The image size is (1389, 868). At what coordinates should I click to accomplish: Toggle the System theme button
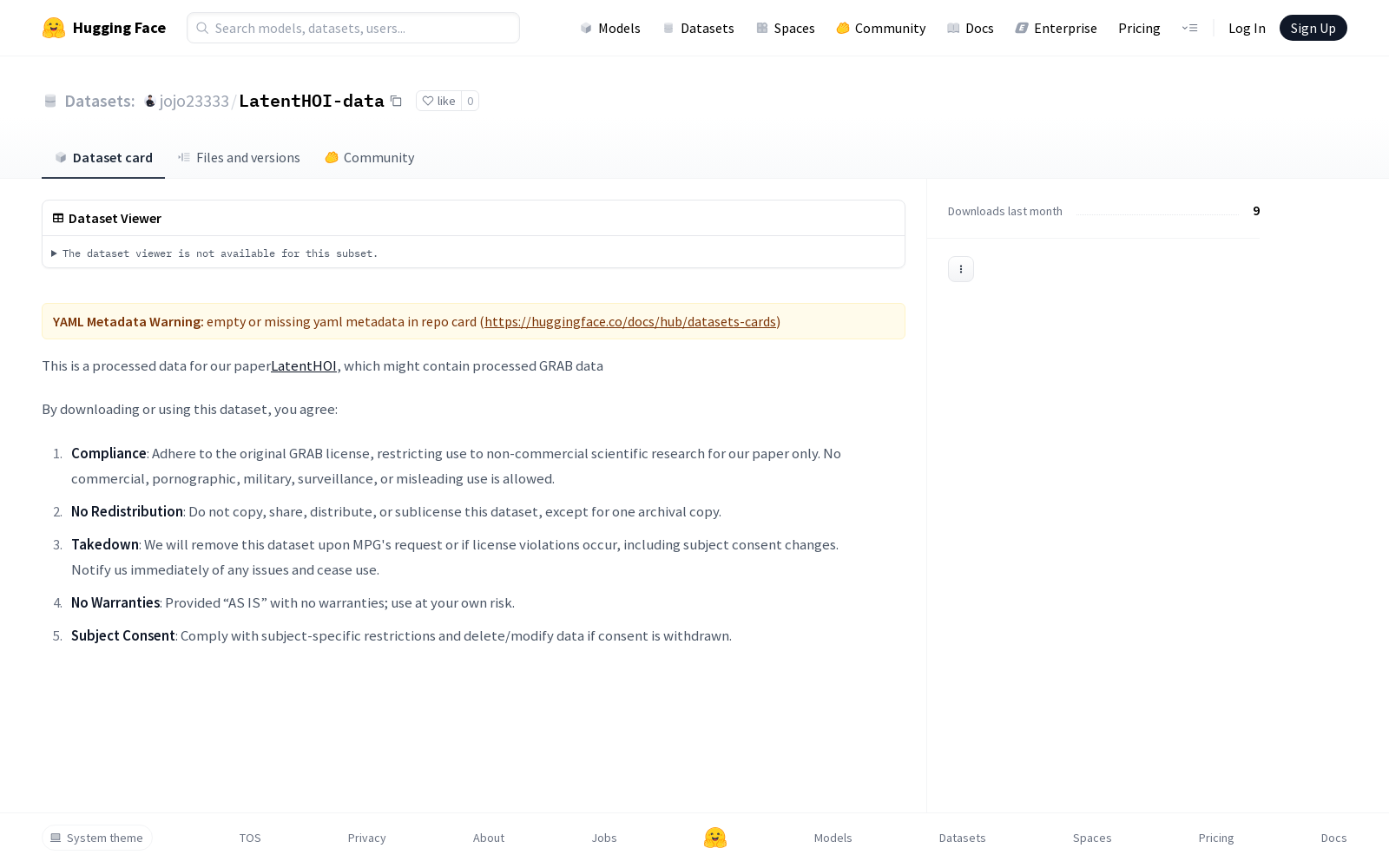96,838
